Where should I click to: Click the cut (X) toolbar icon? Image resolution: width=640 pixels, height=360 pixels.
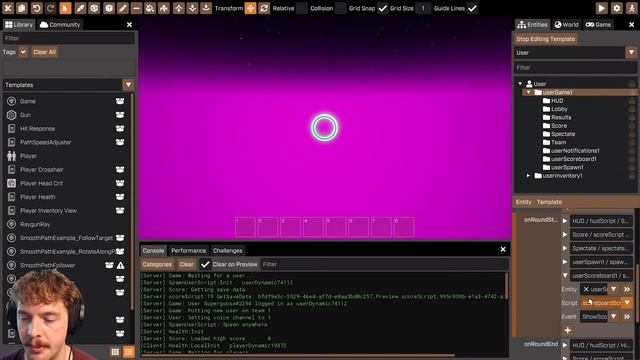pos(8,8)
